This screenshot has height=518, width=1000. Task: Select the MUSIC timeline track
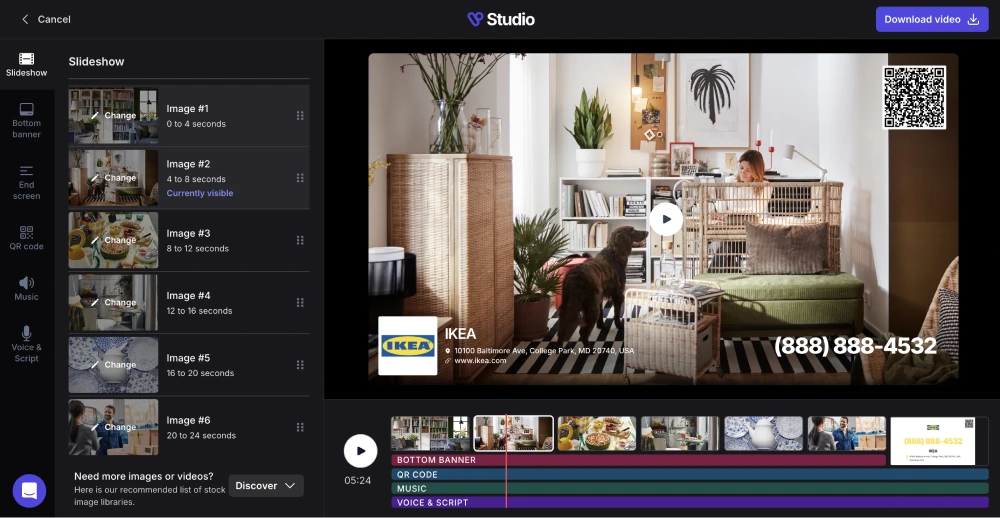point(689,489)
